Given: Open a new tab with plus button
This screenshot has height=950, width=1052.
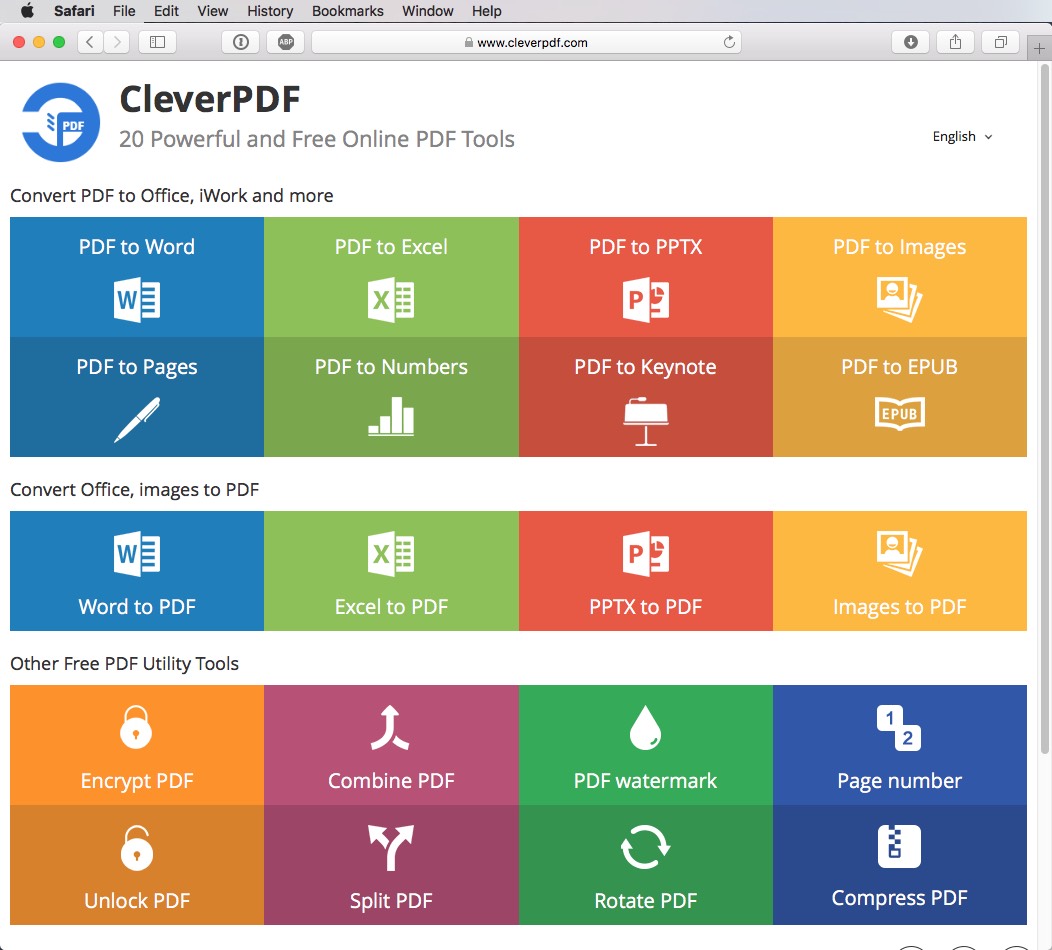Looking at the screenshot, I should click(x=1039, y=48).
